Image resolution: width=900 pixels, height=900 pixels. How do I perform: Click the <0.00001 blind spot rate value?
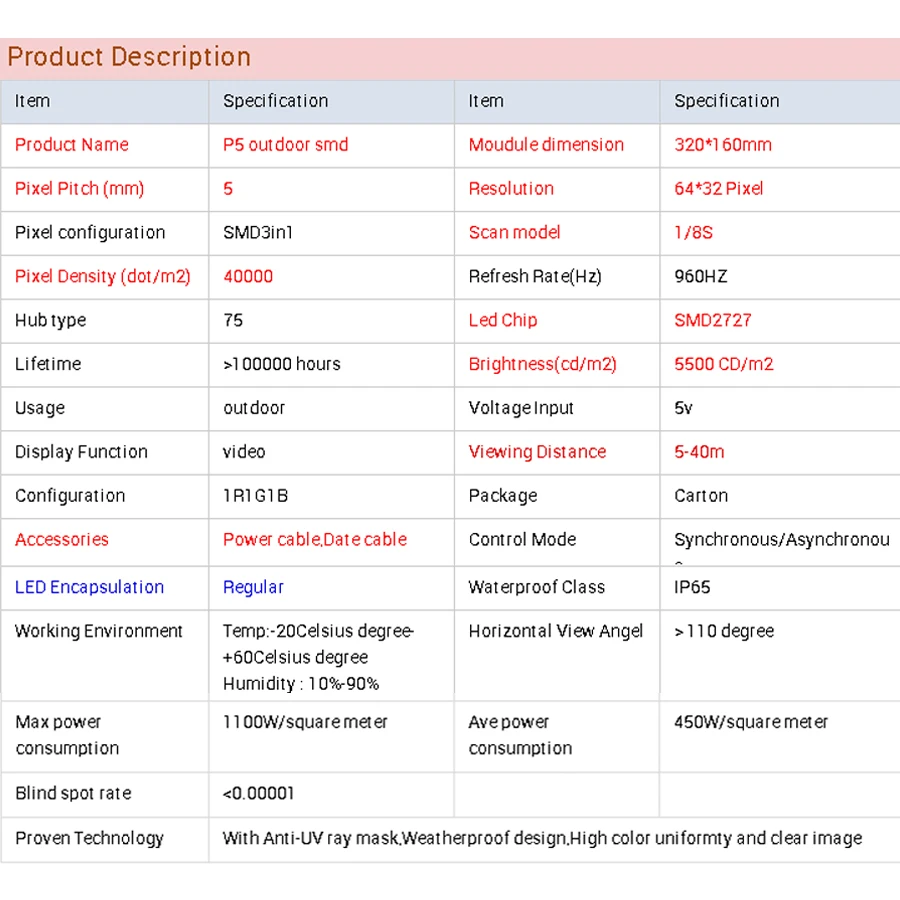(259, 794)
